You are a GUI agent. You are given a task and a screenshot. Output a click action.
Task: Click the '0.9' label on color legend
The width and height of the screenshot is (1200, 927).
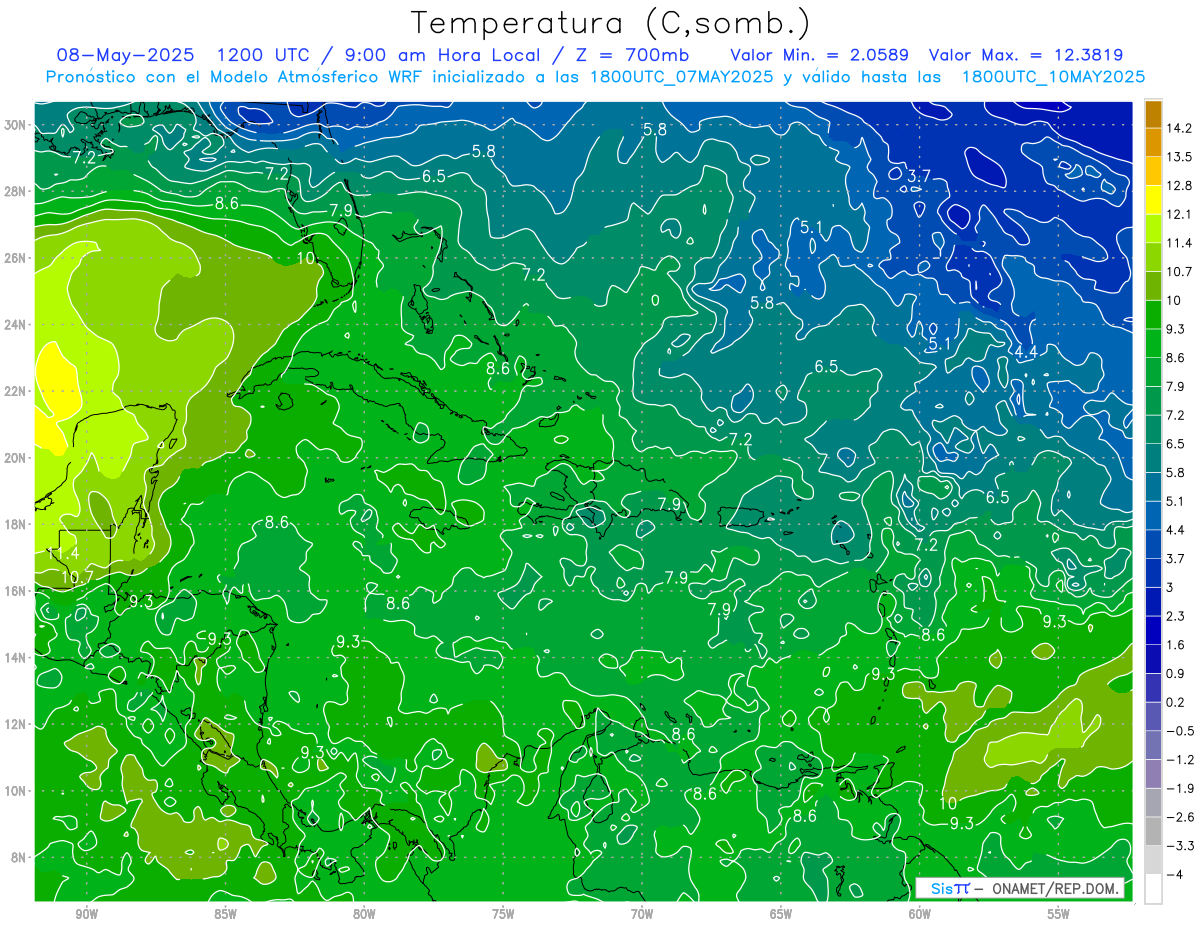[1175, 673]
